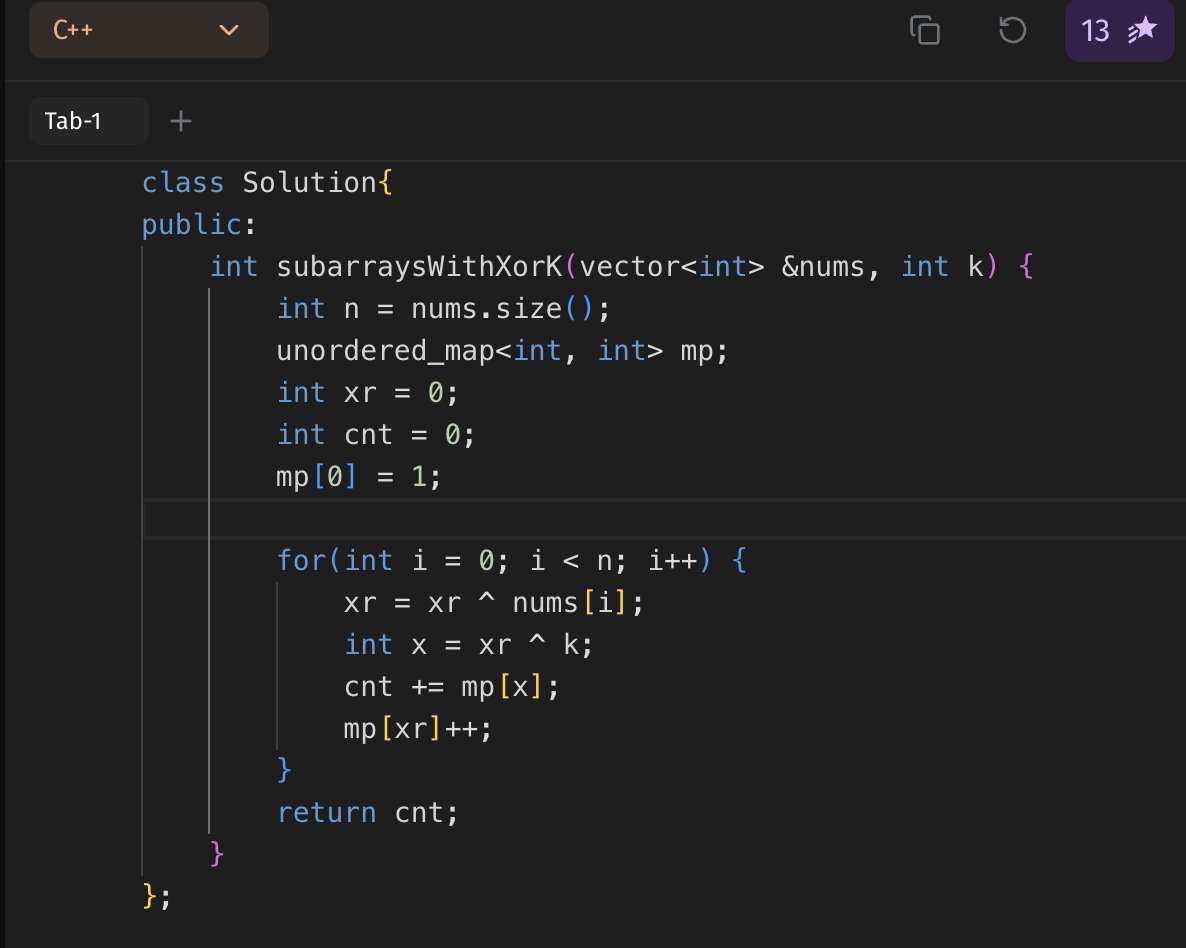Click the unordered_map declaration line
Image resolution: width=1186 pixels, height=948 pixels.
(x=502, y=351)
